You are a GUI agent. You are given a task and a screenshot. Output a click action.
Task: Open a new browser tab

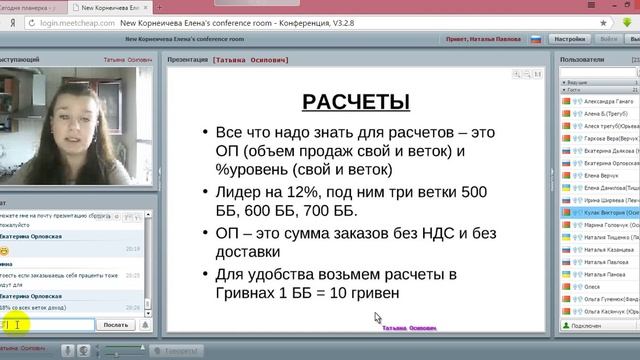pyautogui.click(x=160, y=7)
